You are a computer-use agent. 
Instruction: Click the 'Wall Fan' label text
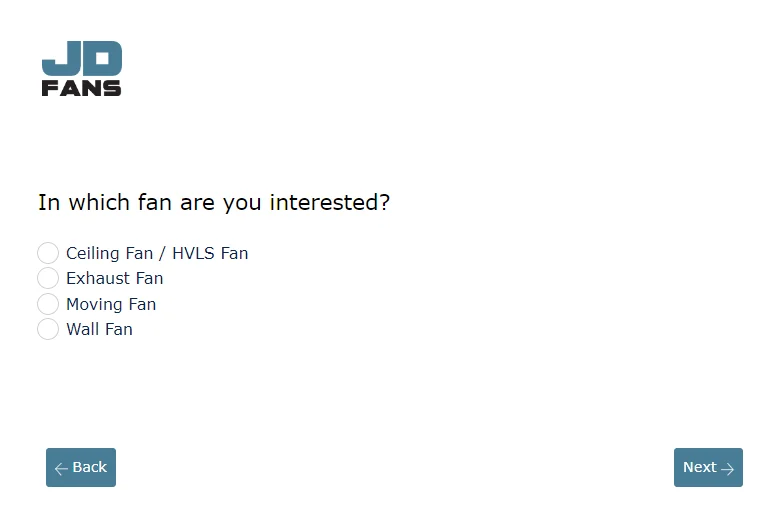(x=100, y=329)
